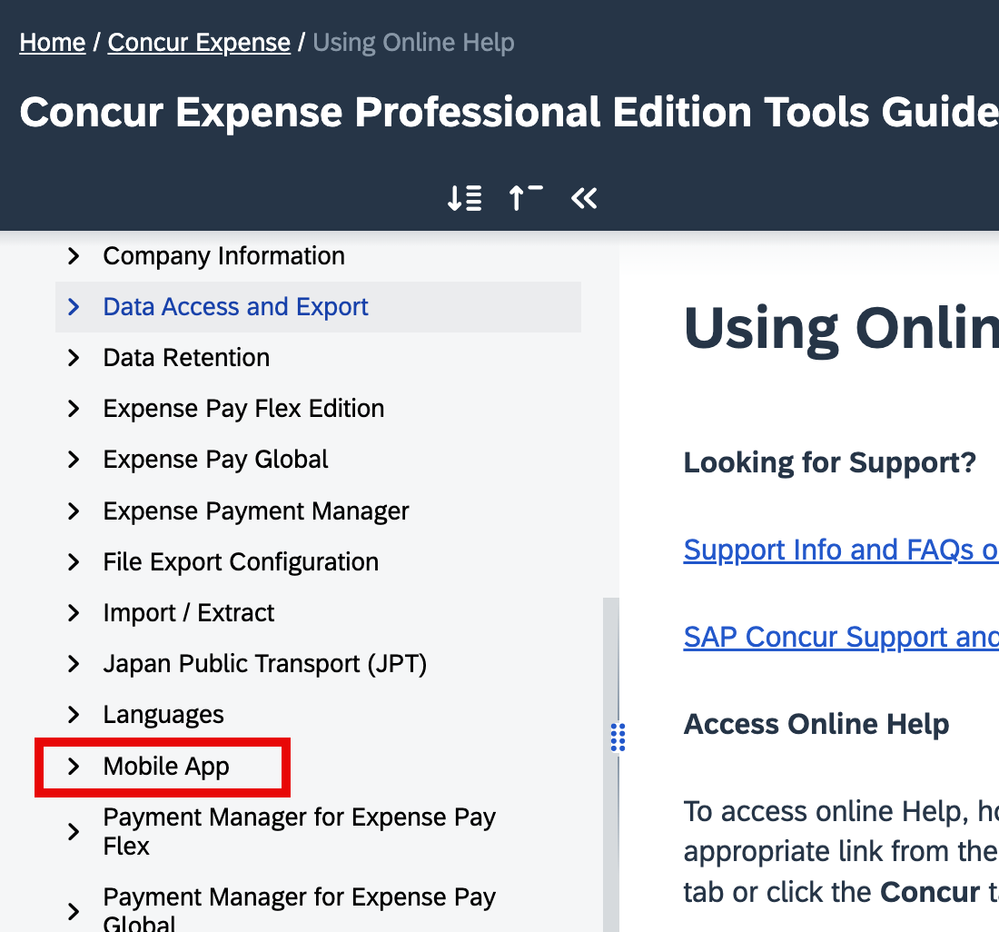Click the collapse all topics icon
The width and height of the screenshot is (999, 932).
point(526,198)
